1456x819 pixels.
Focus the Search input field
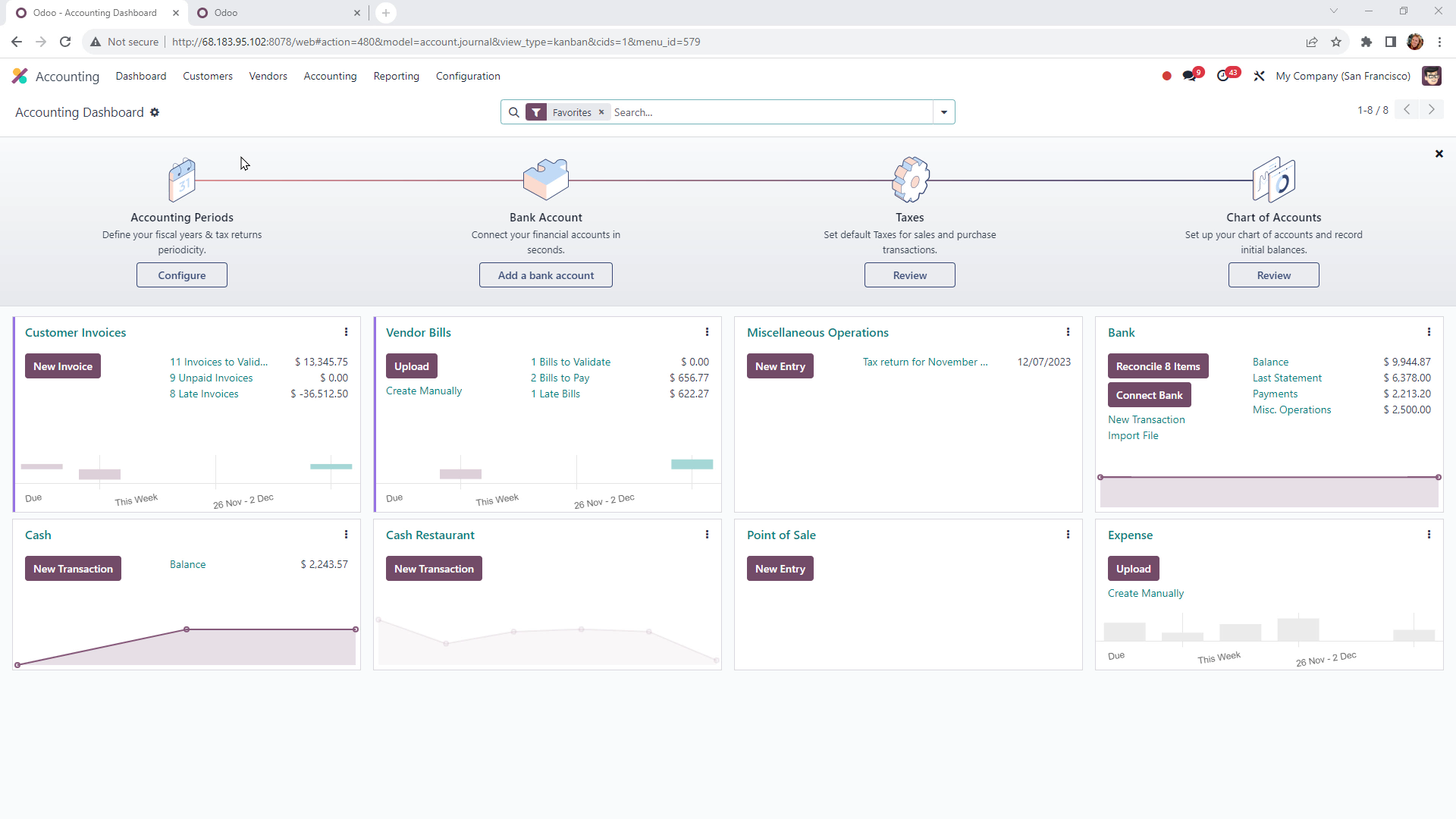(x=770, y=112)
